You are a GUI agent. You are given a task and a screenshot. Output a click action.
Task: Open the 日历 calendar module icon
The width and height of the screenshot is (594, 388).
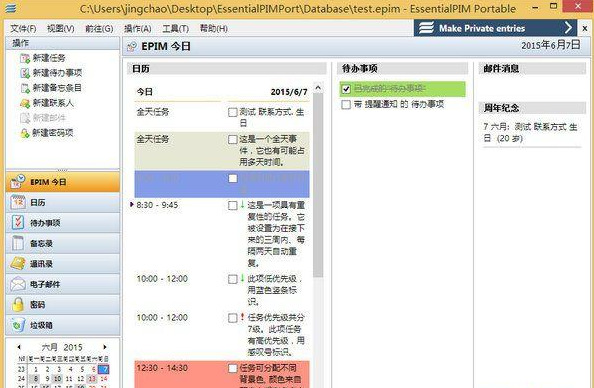pyautogui.click(x=18, y=203)
